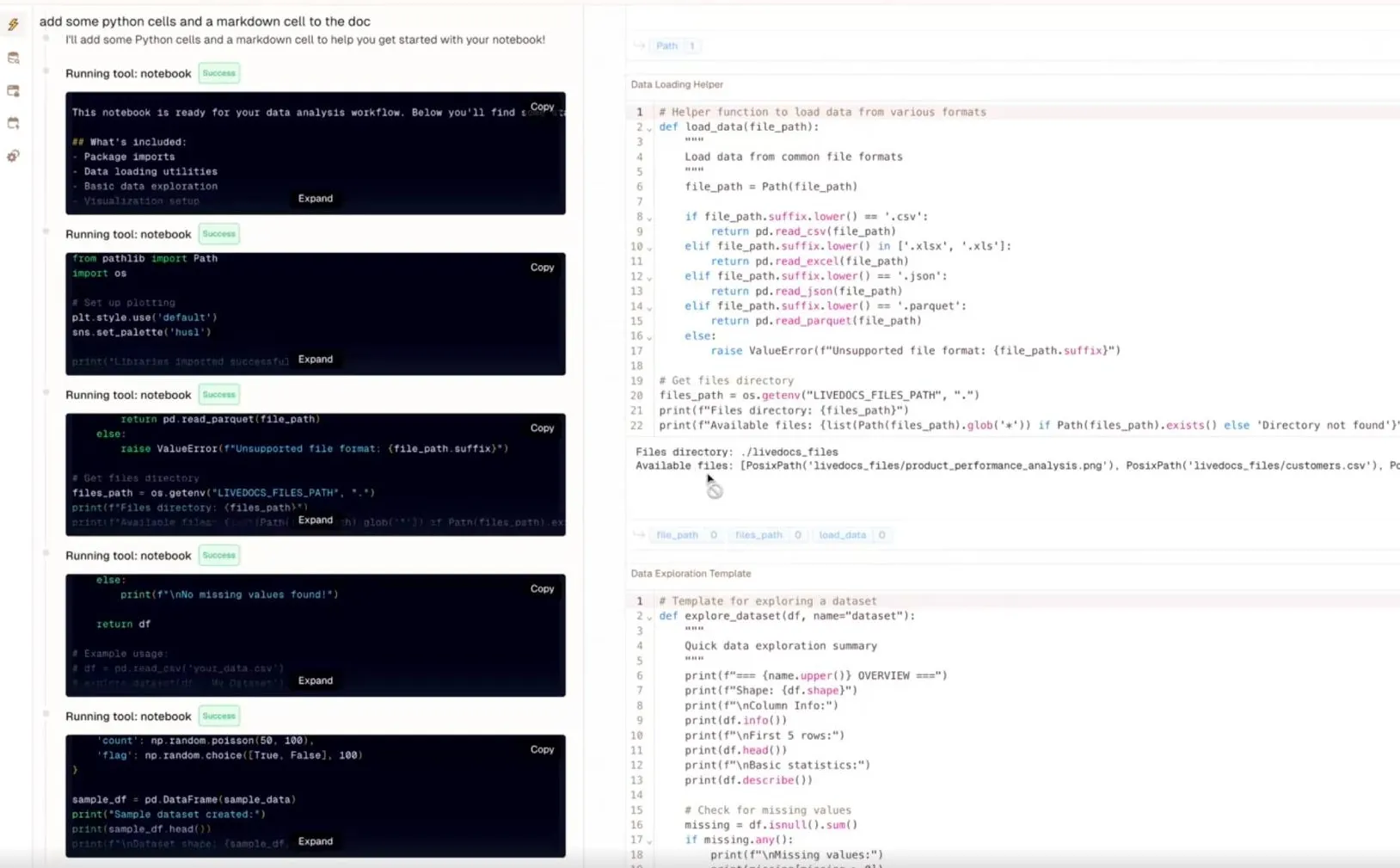Open the gear settings sidebar icon
Image resolution: width=1400 pixels, height=868 pixels.
pyautogui.click(x=13, y=156)
